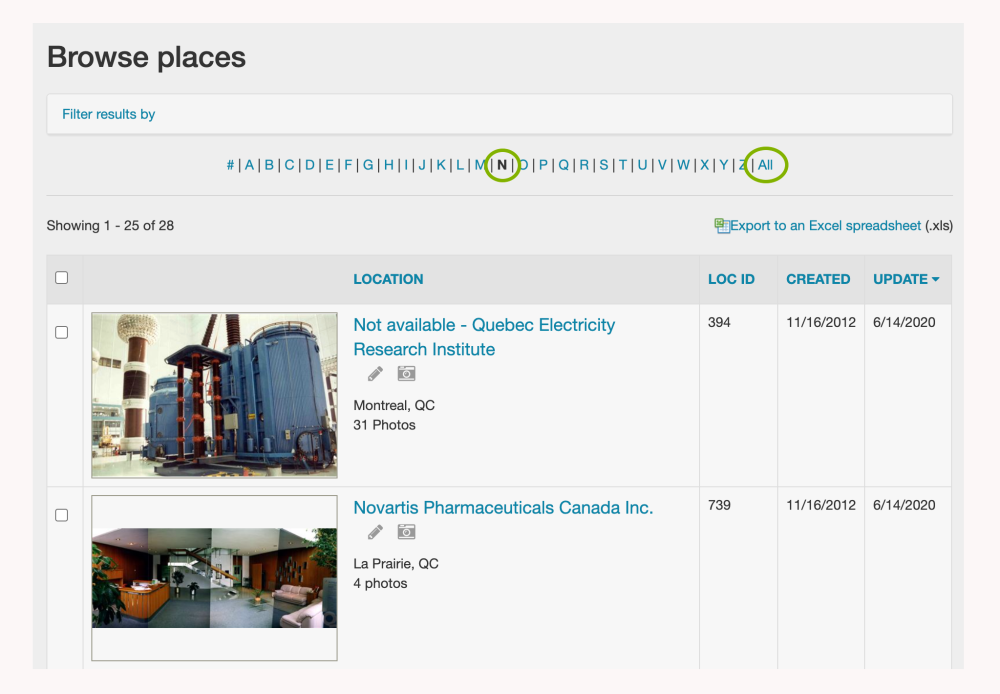Check the Quebec Electricity Research Institute row checkbox
Image resolution: width=1000 pixels, height=694 pixels.
62,332
